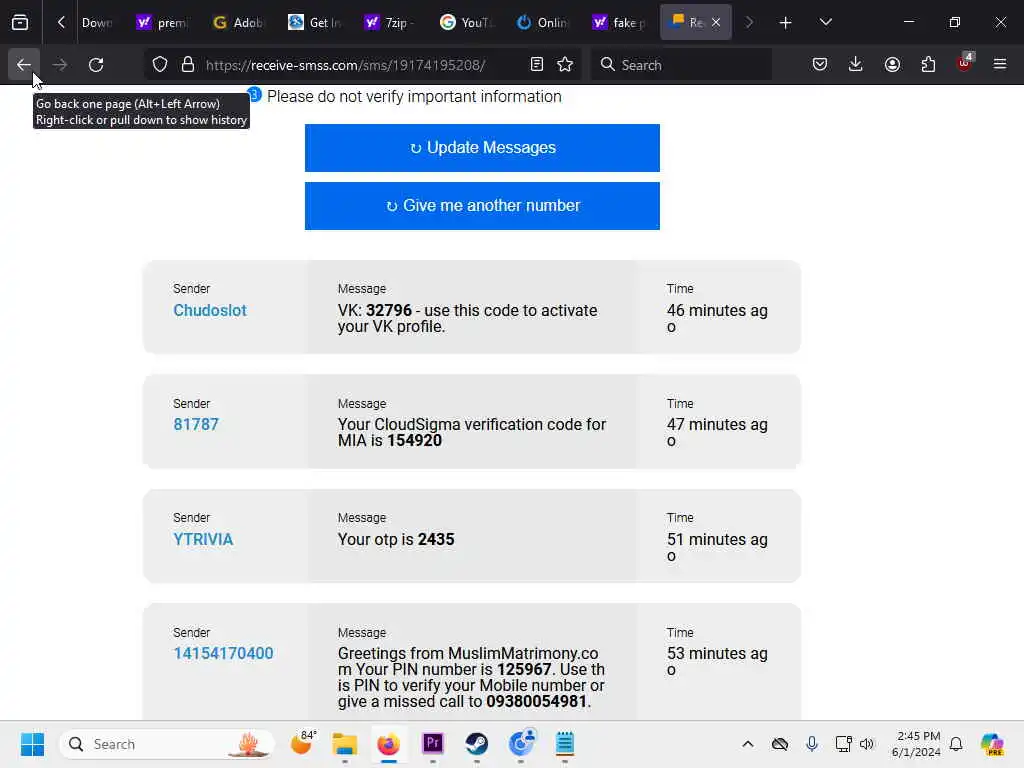This screenshot has height=768, width=1024.
Task: Switch to the Yahoo 'prem' tab
Action: click(162, 23)
